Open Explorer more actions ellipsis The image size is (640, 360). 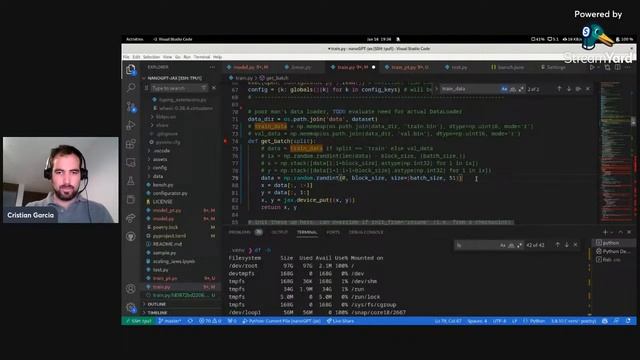coord(212,67)
